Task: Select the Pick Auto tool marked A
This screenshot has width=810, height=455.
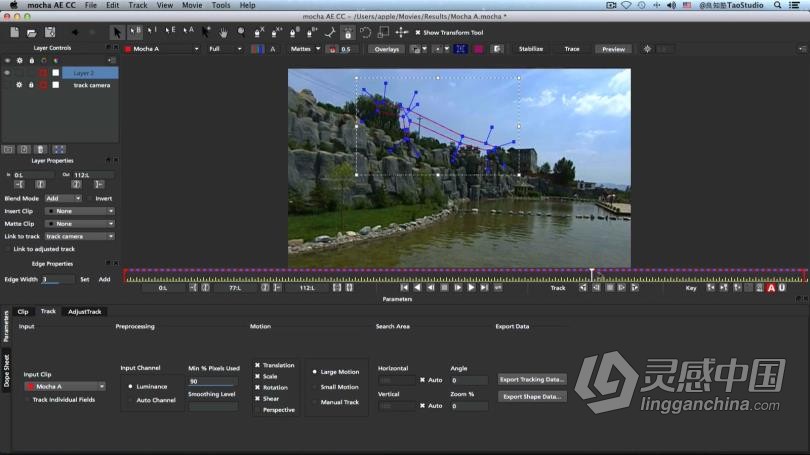Action: [189, 32]
